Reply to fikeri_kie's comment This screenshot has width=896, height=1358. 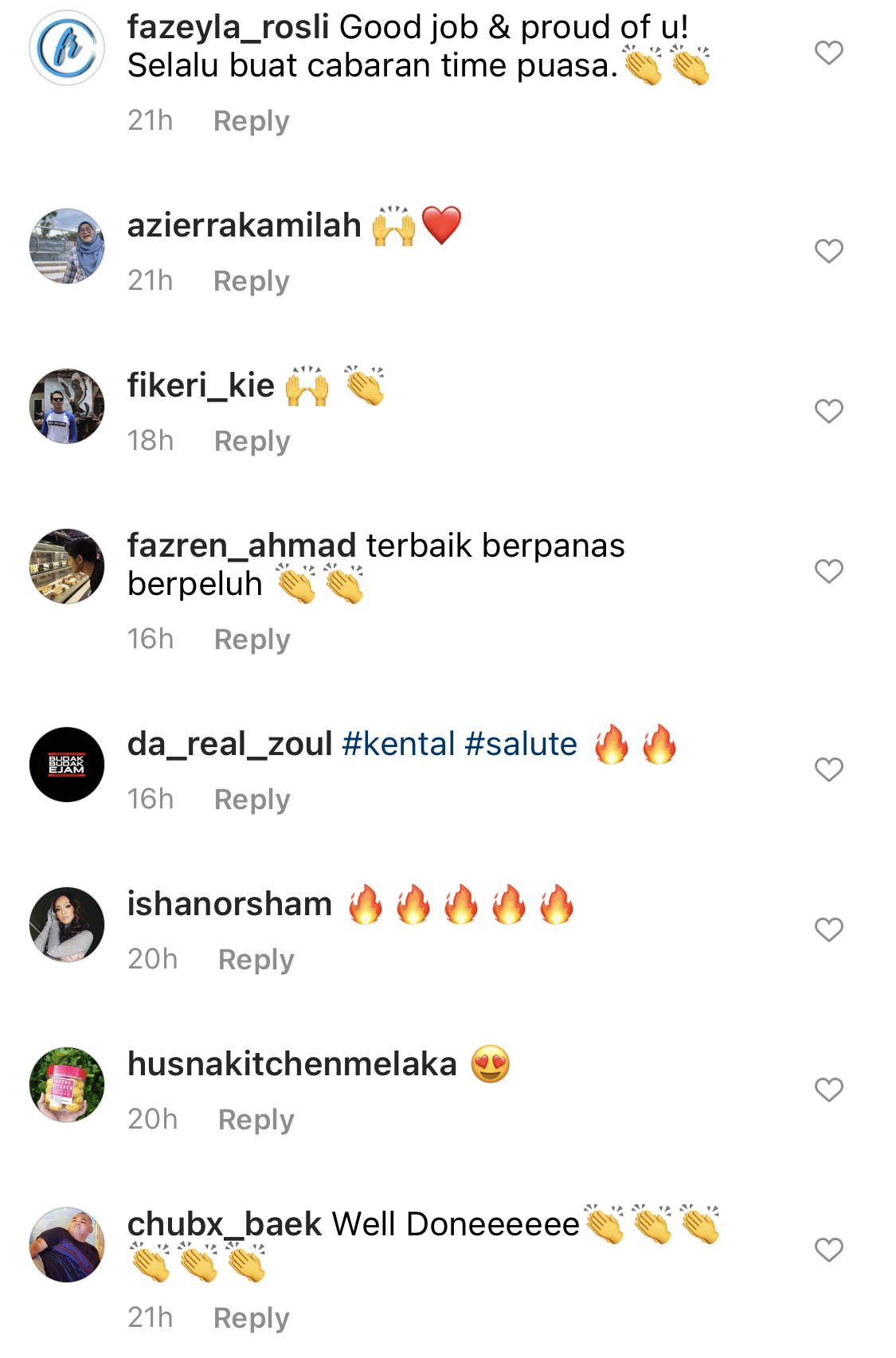tap(252, 441)
